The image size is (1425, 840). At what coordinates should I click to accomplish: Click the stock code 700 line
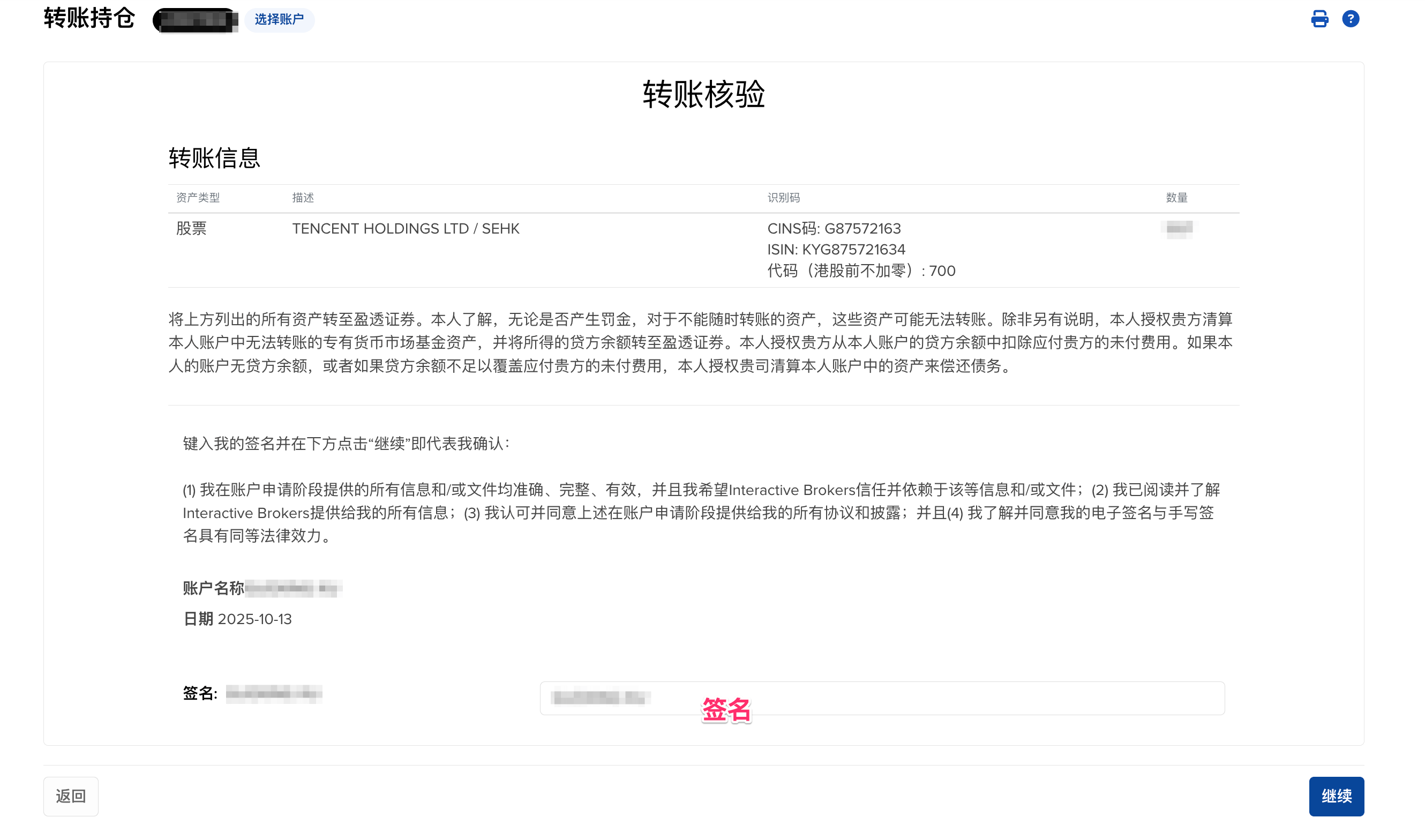861,271
